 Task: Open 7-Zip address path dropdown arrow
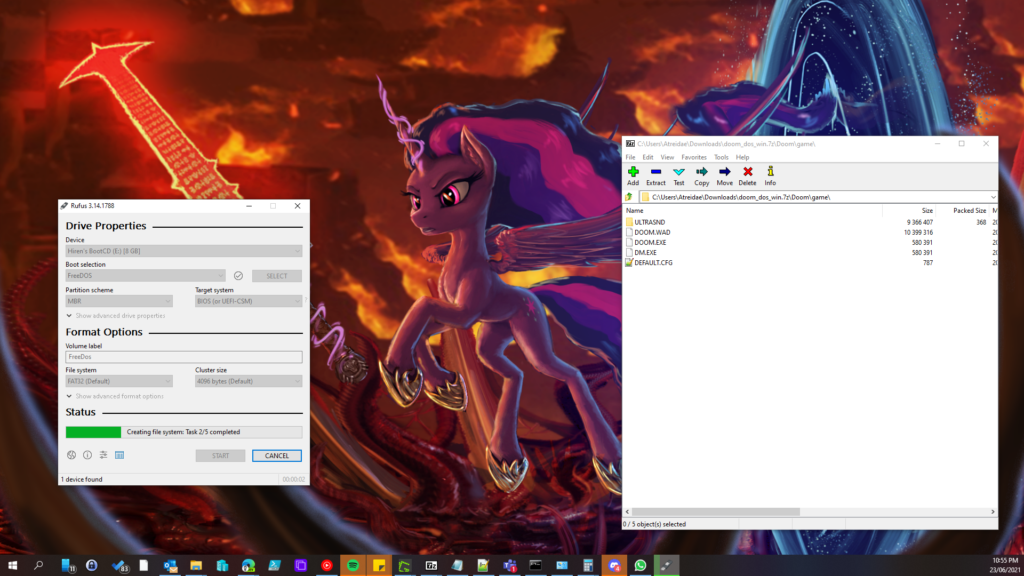coord(993,197)
